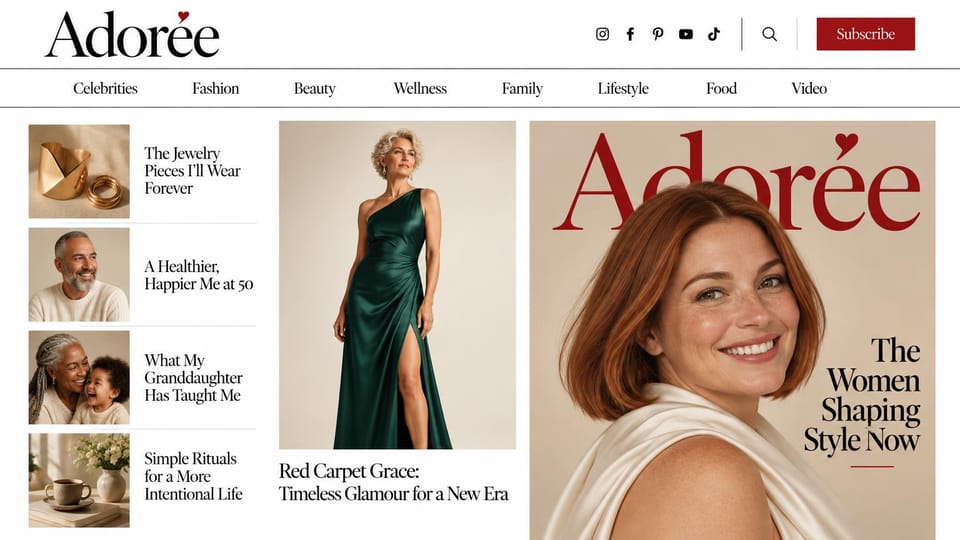Open the Celebrities menu item
Viewport: 960px width, 540px height.
[x=105, y=89]
